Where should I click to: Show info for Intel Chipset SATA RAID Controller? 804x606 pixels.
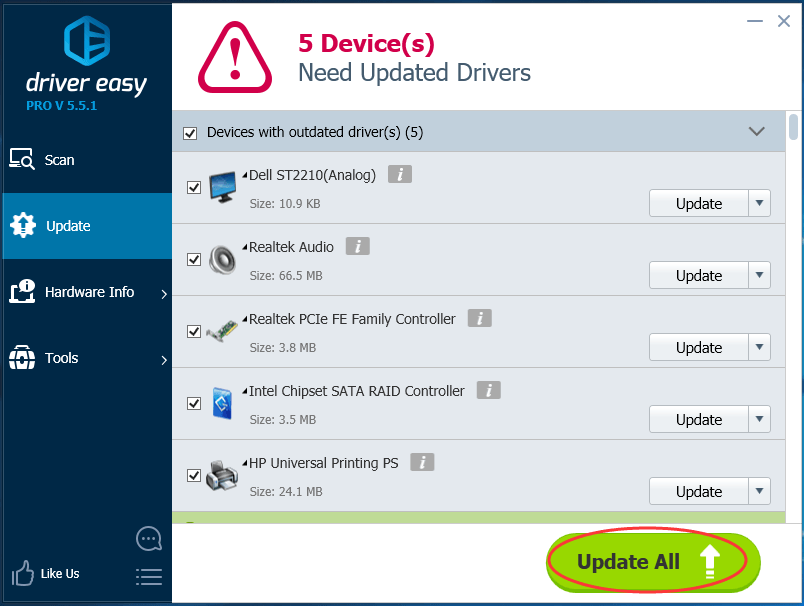pyautogui.click(x=489, y=390)
